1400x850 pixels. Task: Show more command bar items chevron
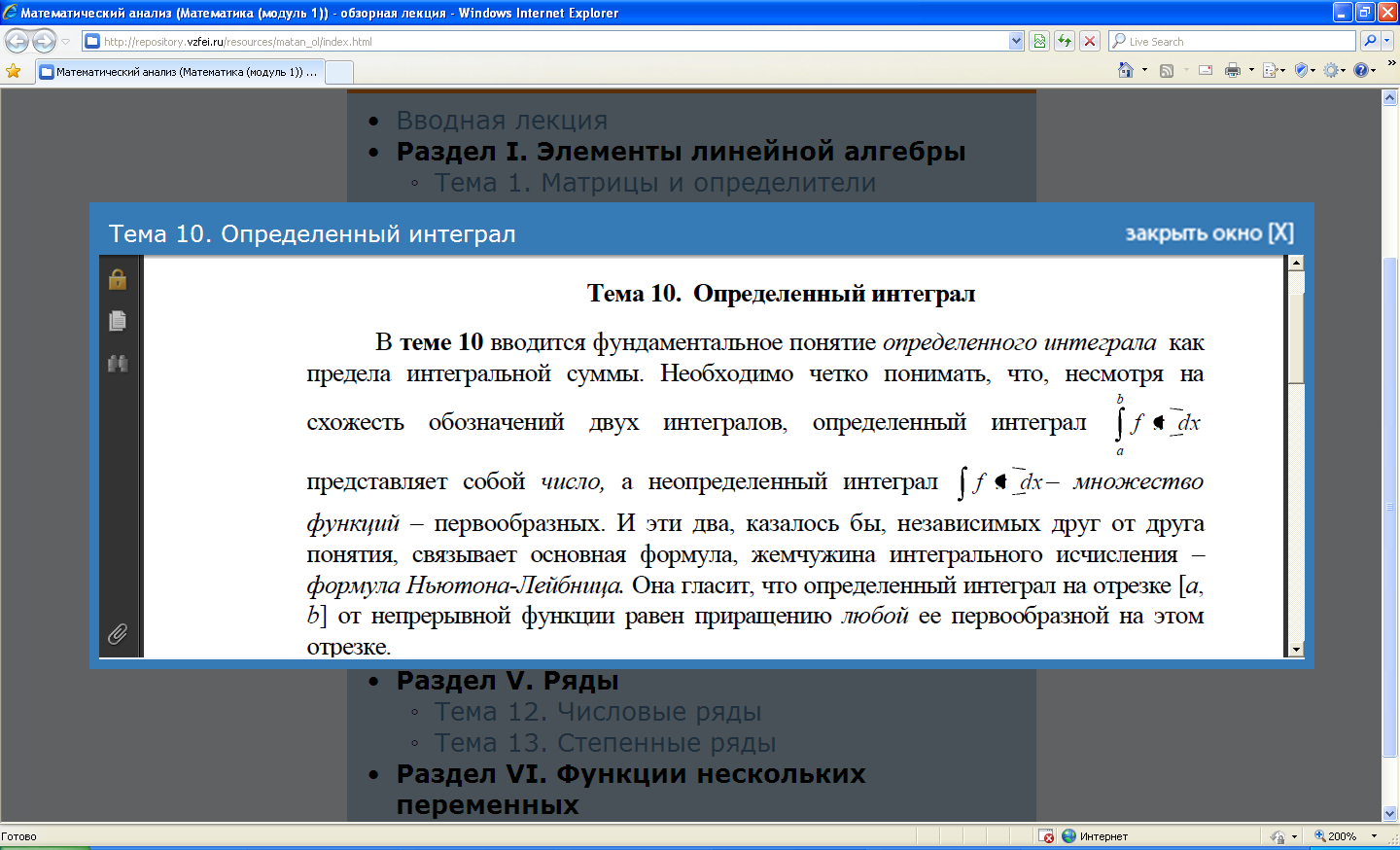(x=1391, y=63)
